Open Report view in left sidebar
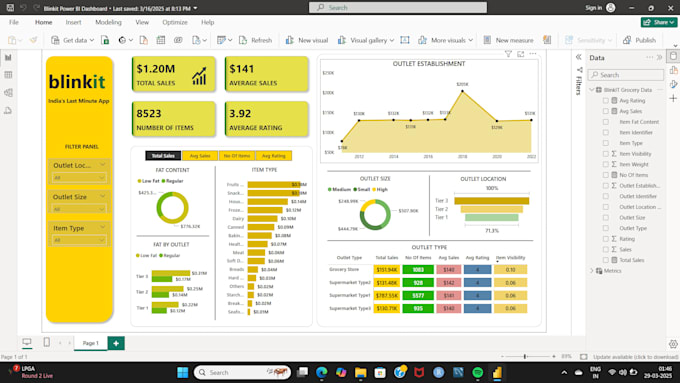The image size is (680, 383). tap(8, 57)
